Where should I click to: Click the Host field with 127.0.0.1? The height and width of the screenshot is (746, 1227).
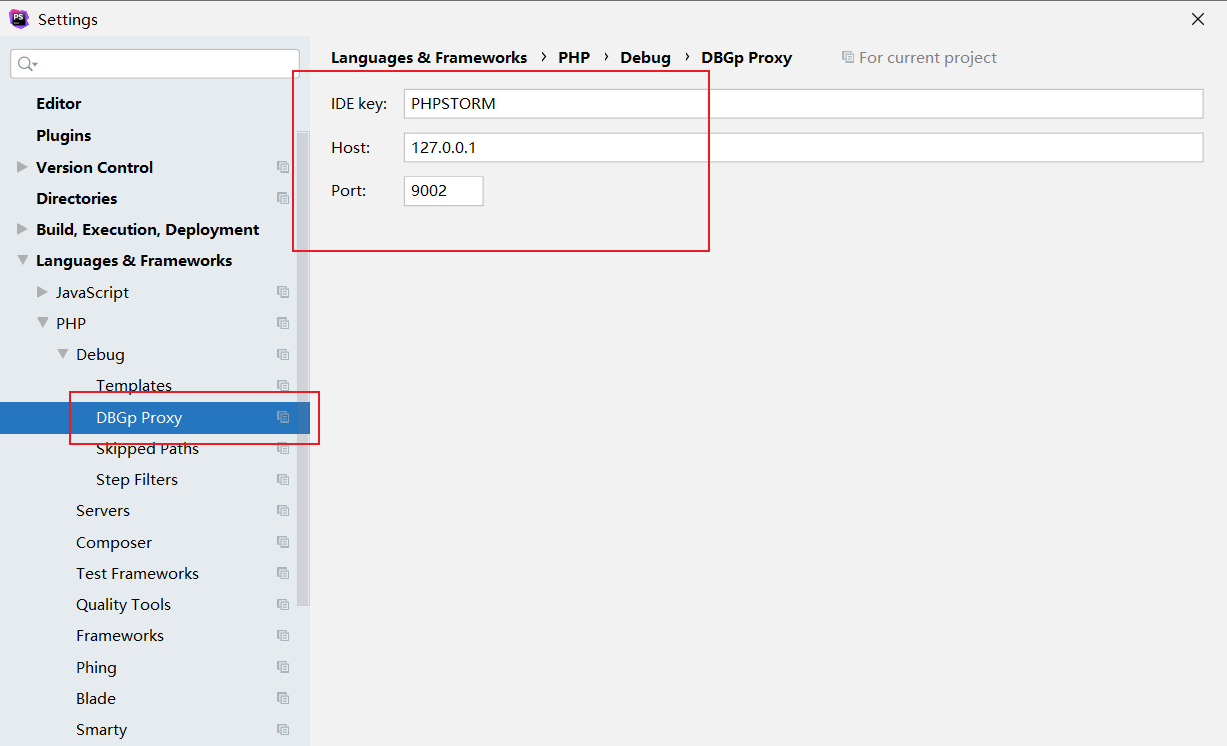(x=803, y=147)
